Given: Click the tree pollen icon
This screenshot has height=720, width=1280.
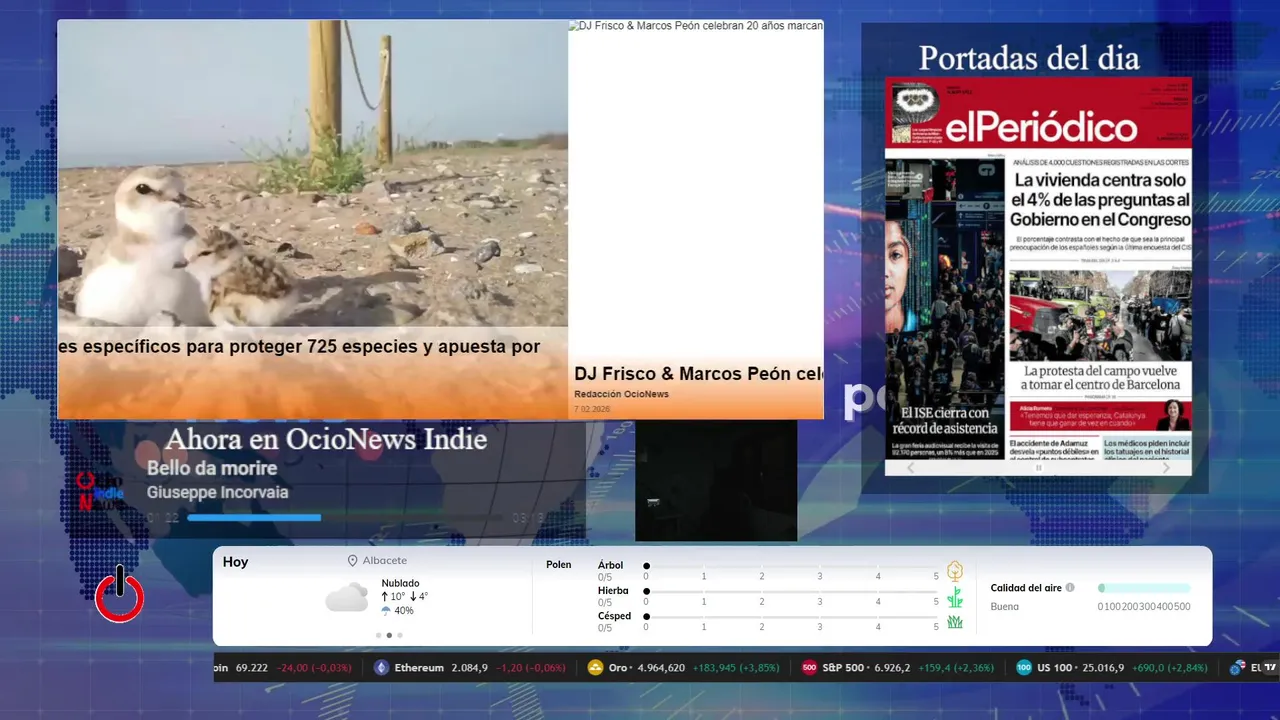Looking at the screenshot, I should tap(955, 571).
